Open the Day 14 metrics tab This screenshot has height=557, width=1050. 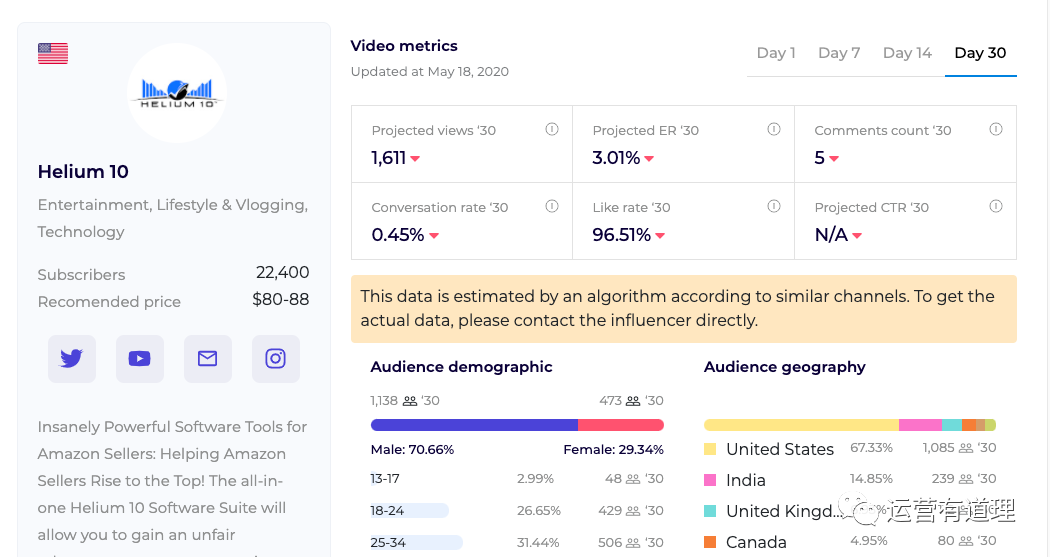(x=907, y=53)
